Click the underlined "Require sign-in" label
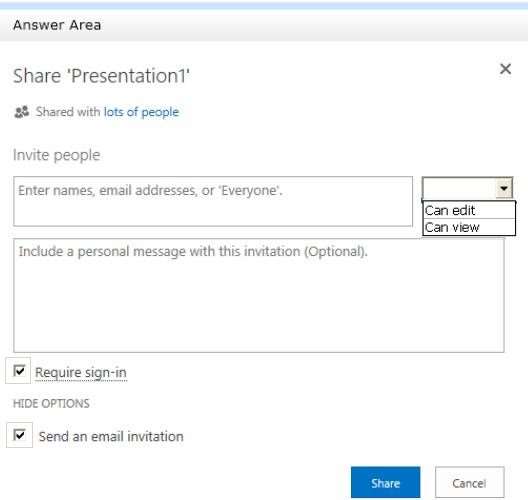 [x=81, y=373]
